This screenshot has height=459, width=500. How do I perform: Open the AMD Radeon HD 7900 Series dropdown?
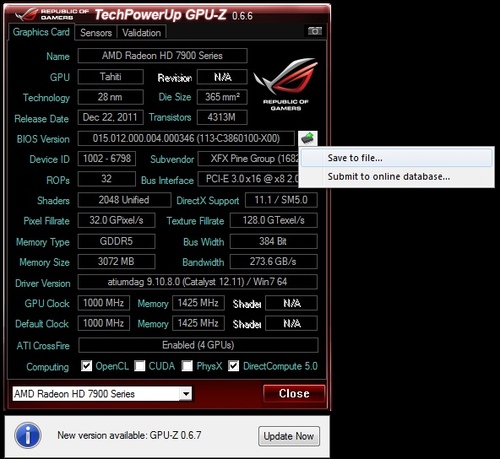pyautogui.click(x=102, y=394)
